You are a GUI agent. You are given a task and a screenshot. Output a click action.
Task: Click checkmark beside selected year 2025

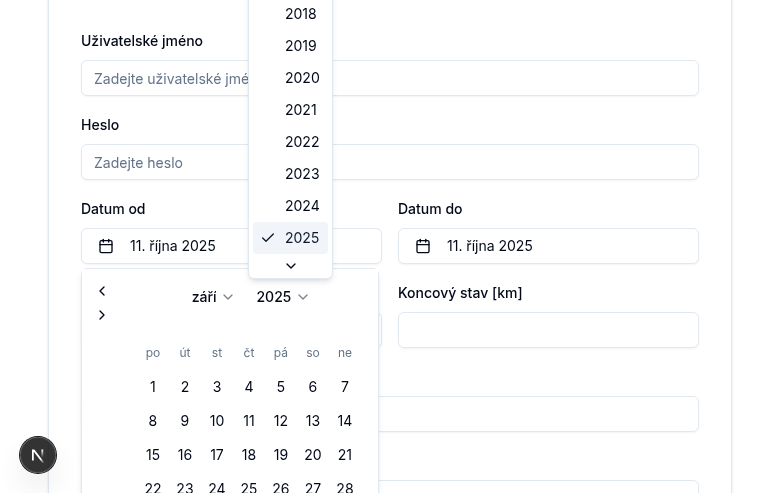coord(268,238)
